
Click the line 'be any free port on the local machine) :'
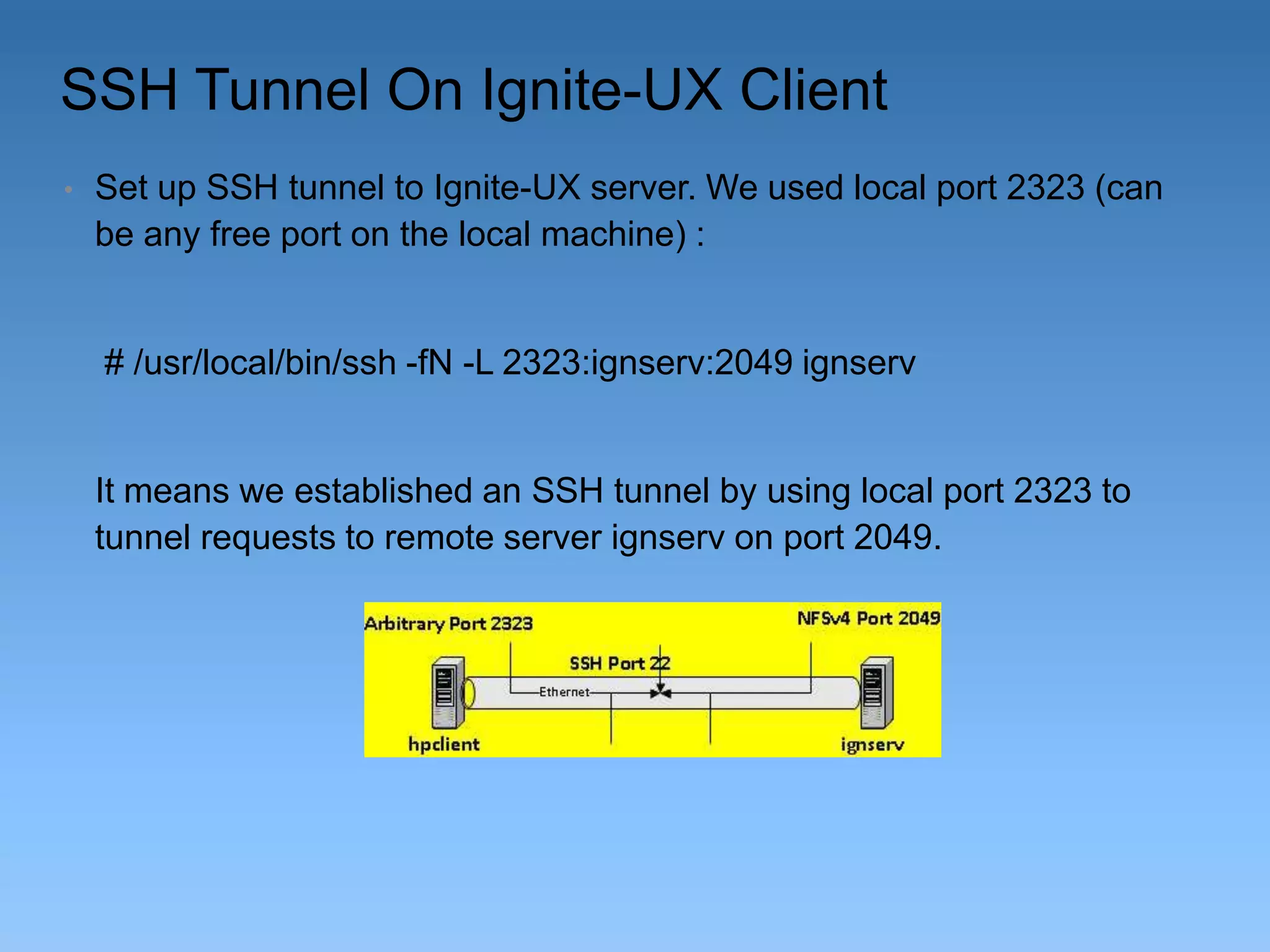(x=400, y=234)
